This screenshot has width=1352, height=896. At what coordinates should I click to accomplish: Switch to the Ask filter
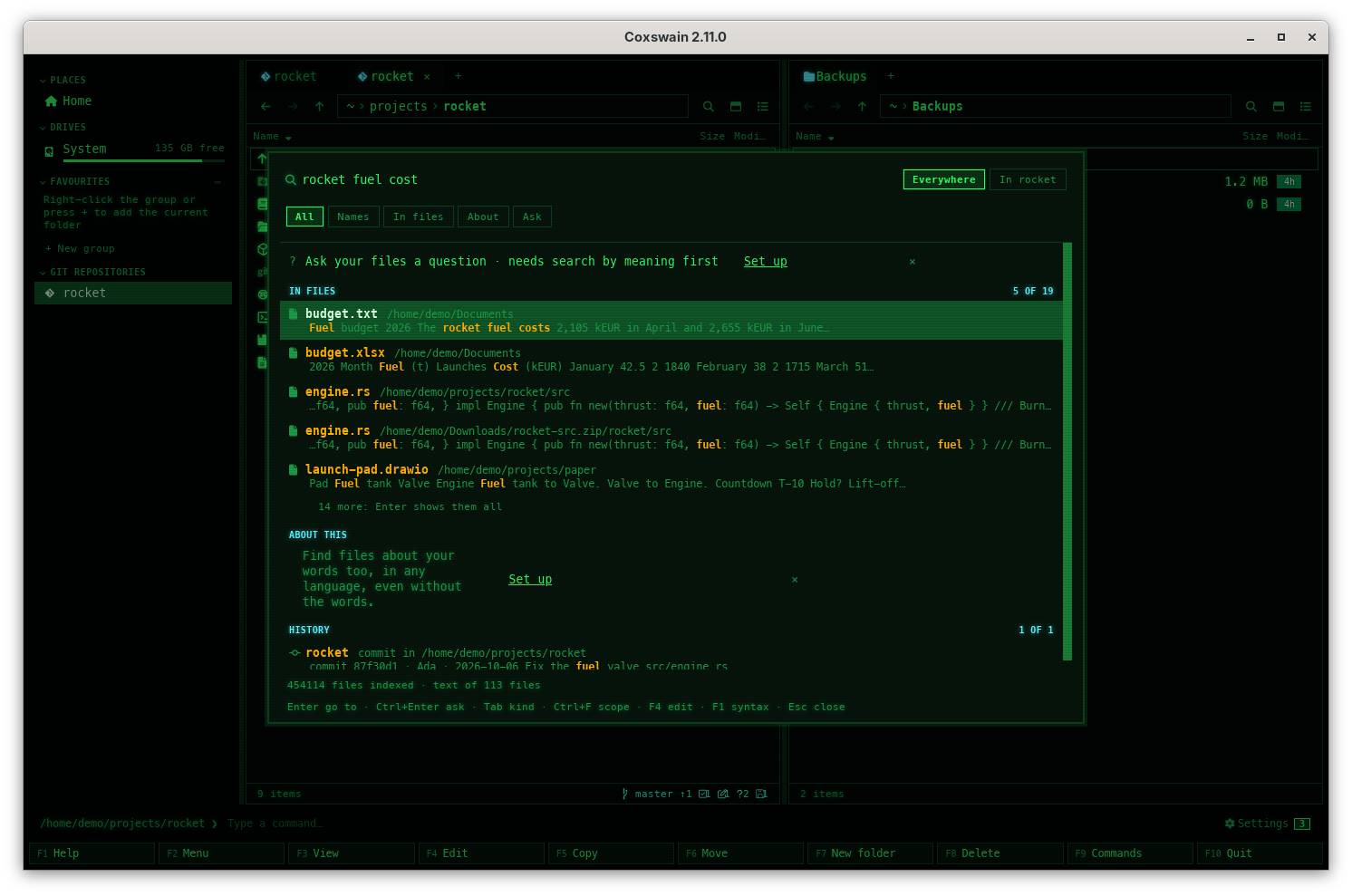tap(532, 217)
